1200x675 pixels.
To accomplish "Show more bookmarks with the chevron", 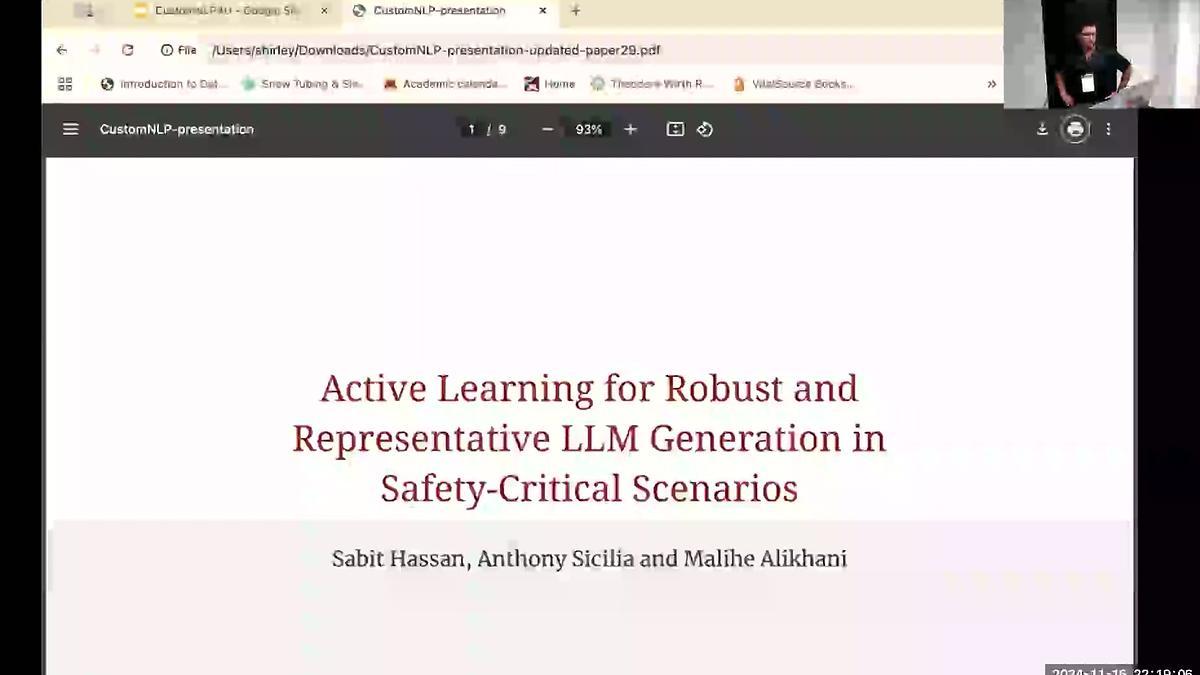I will pyautogui.click(x=991, y=84).
